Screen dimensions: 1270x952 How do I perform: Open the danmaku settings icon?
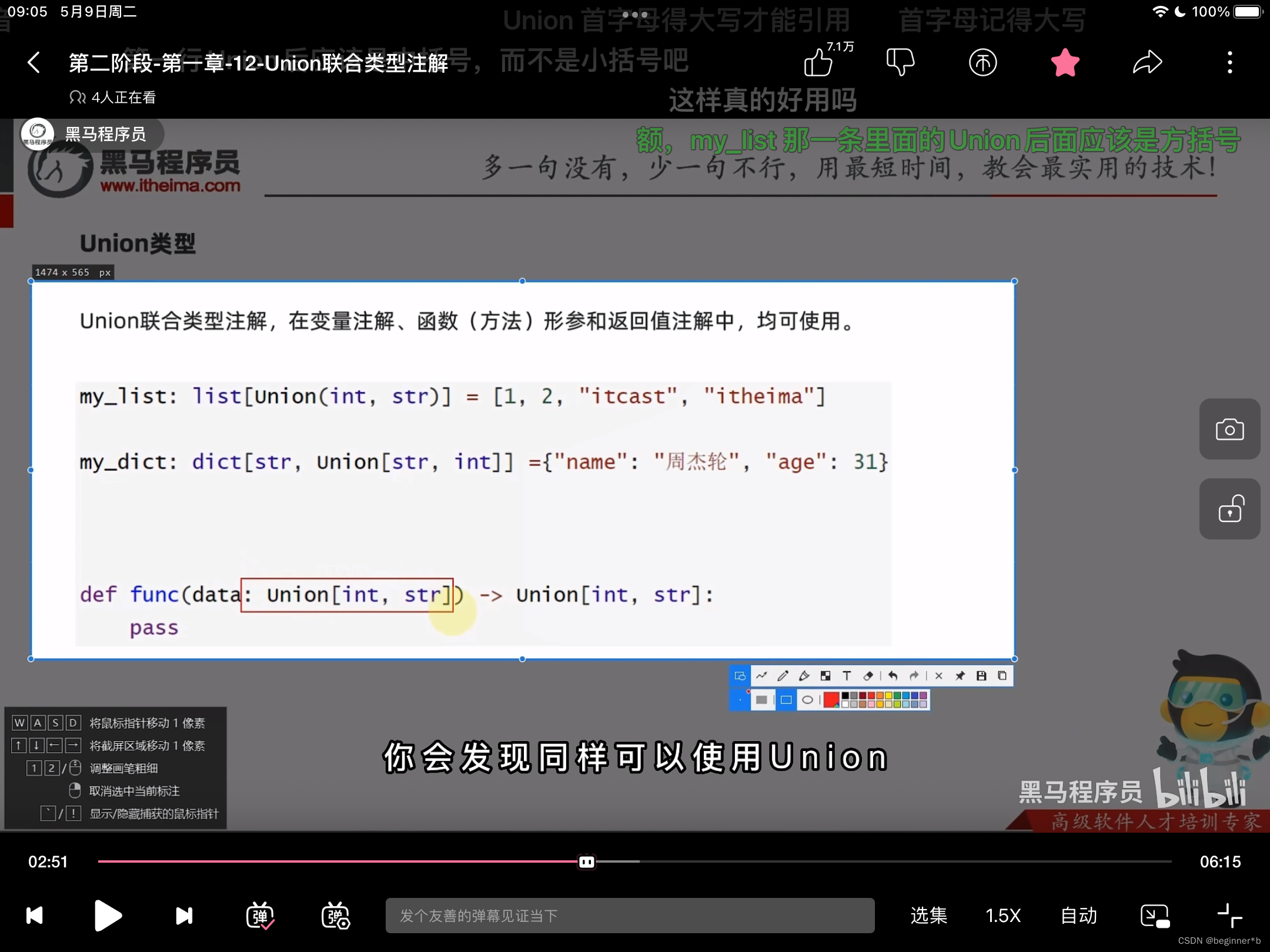click(335, 916)
